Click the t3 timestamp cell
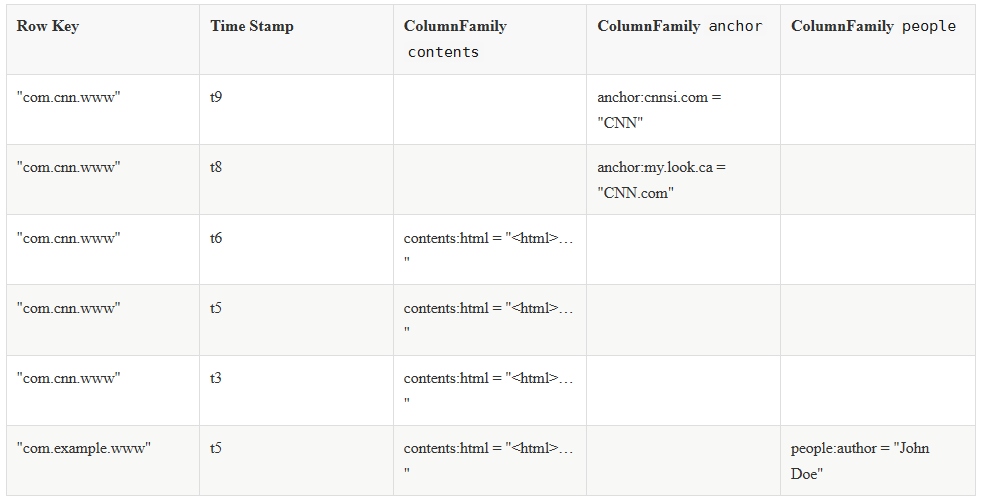The width and height of the screenshot is (981, 501). point(217,379)
